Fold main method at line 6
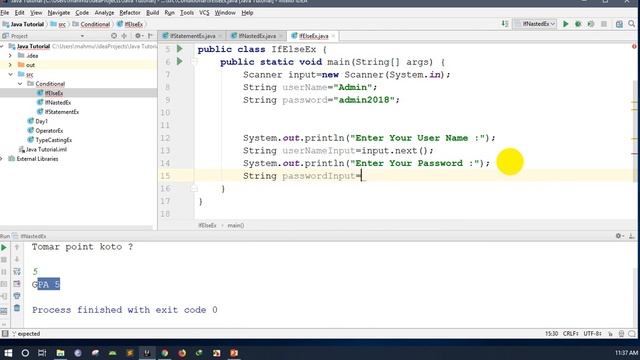The image size is (640, 360). [195, 62]
